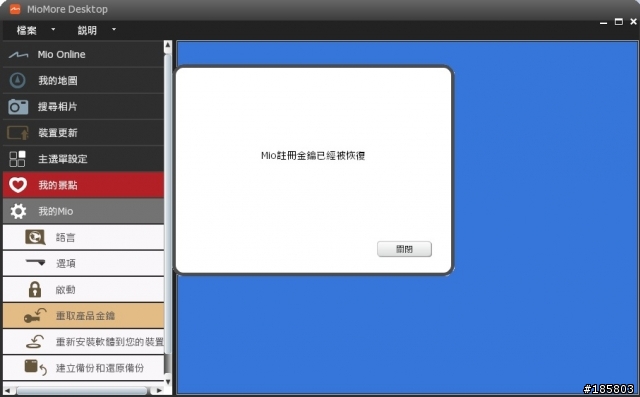The width and height of the screenshot is (640, 397).
Task: Click the device update icon for 裝置更新
Action: (18, 133)
